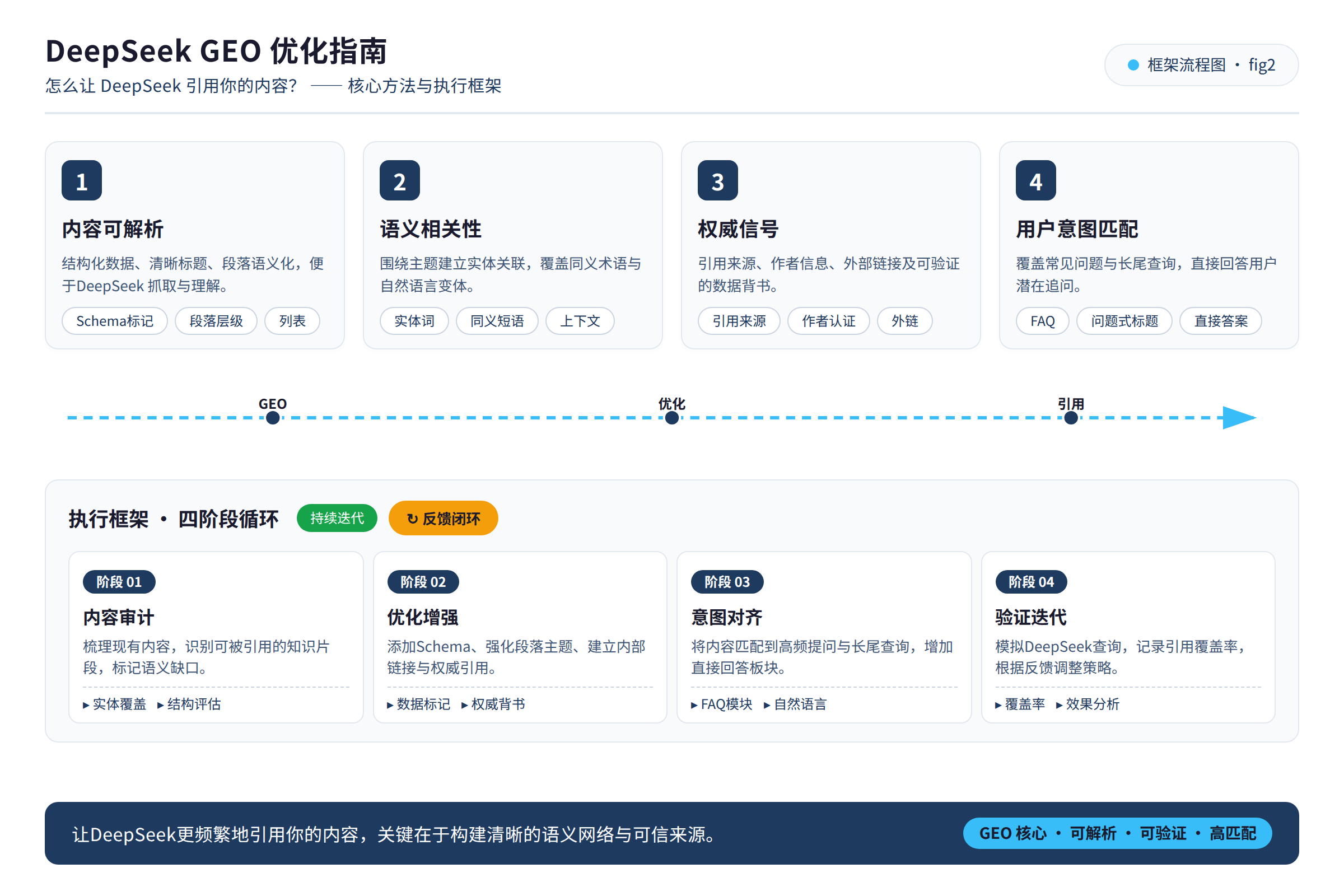Select the 框架流程图 · fig2 badge
Screen dimensions: 1344x896
[1201, 65]
